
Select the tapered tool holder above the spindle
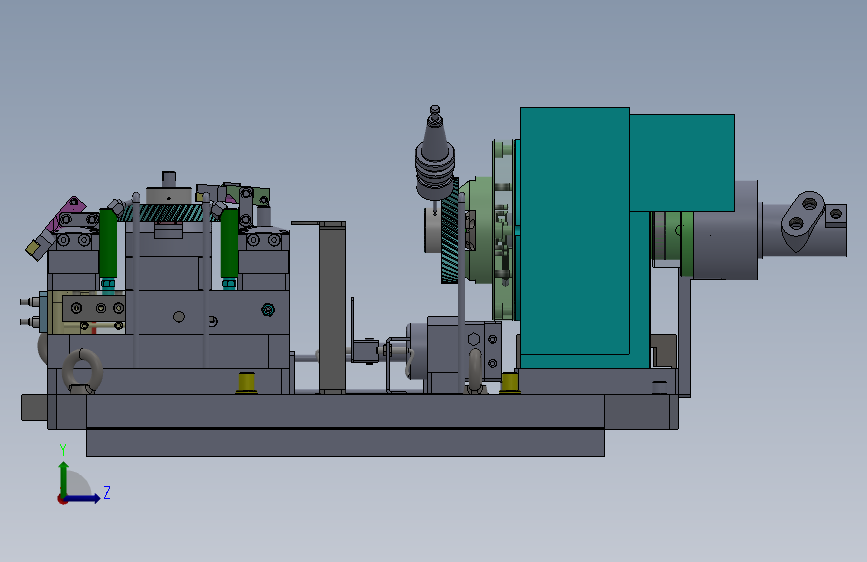(435, 155)
